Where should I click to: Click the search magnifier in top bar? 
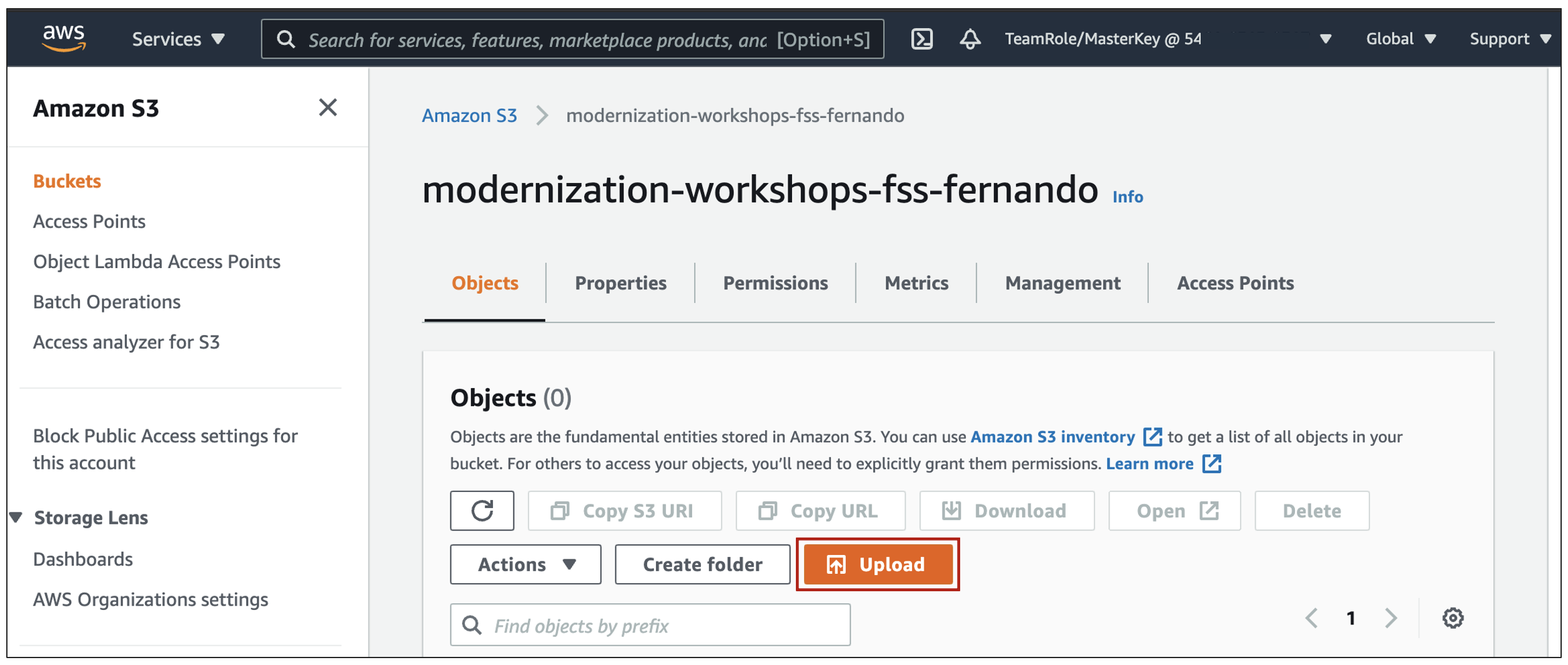286,39
